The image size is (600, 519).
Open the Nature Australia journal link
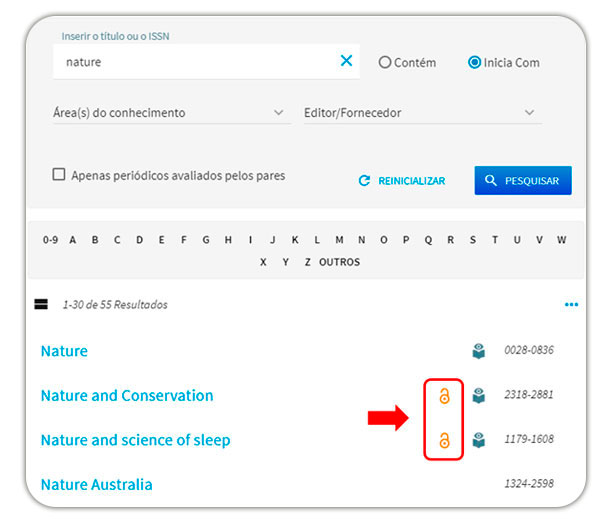click(96, 485)
